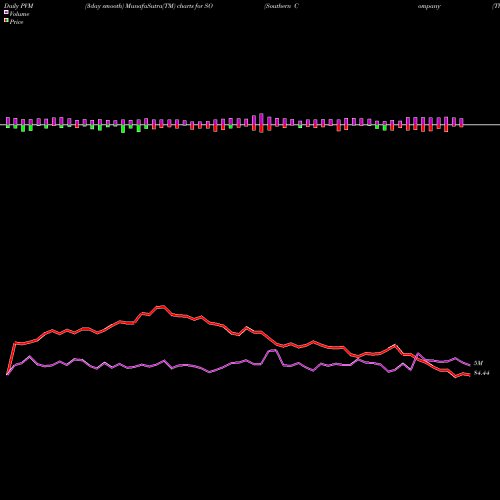Click the Price legend color swatch
The height and width of the screenshot is (500, 500).
[6, 21]
